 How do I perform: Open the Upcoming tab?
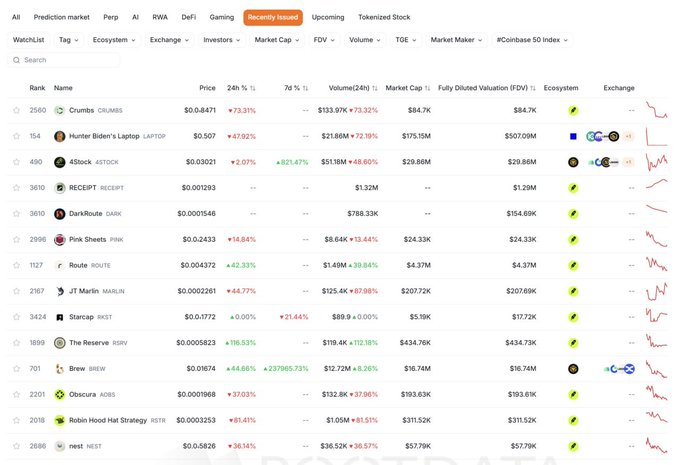click(328, 17)
